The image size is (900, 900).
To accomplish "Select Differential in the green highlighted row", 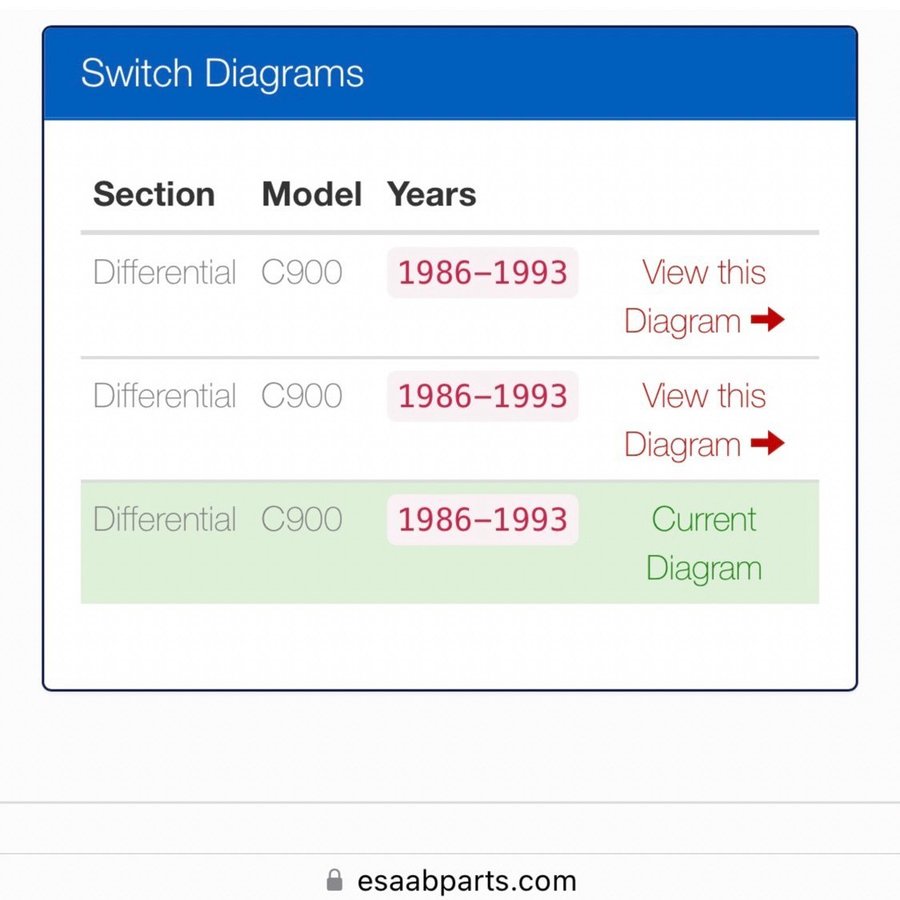I will [x=165, y=520].
